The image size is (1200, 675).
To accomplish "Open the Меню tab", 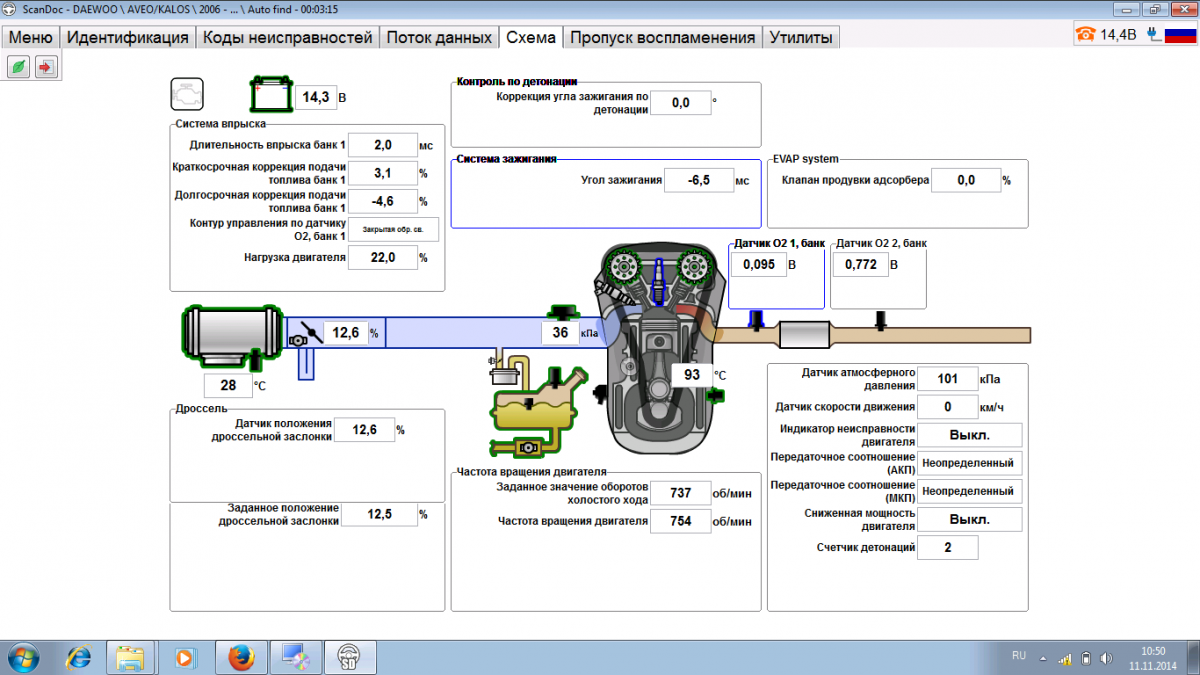I will pyautogui.click(x=30, y=38).
